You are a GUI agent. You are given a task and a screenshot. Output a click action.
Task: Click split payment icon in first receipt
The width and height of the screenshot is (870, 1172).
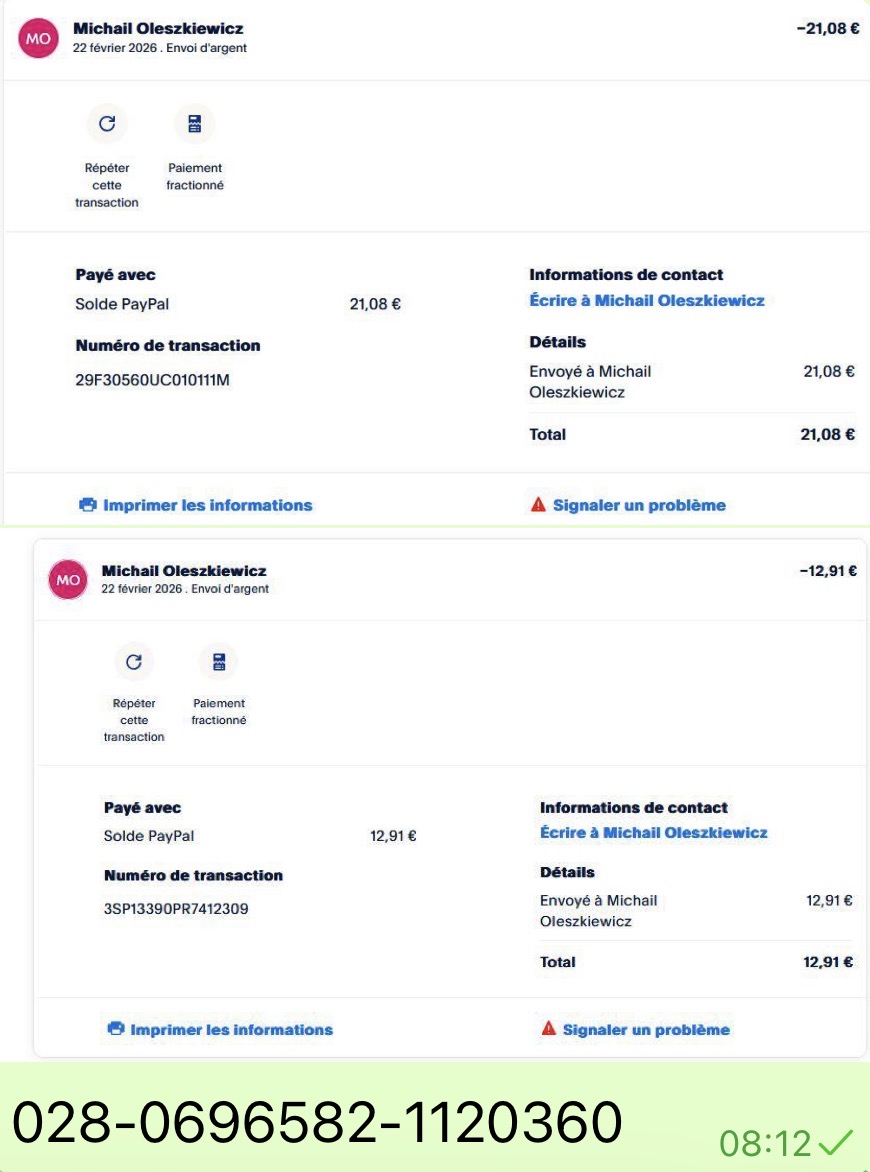coord(194,124)
